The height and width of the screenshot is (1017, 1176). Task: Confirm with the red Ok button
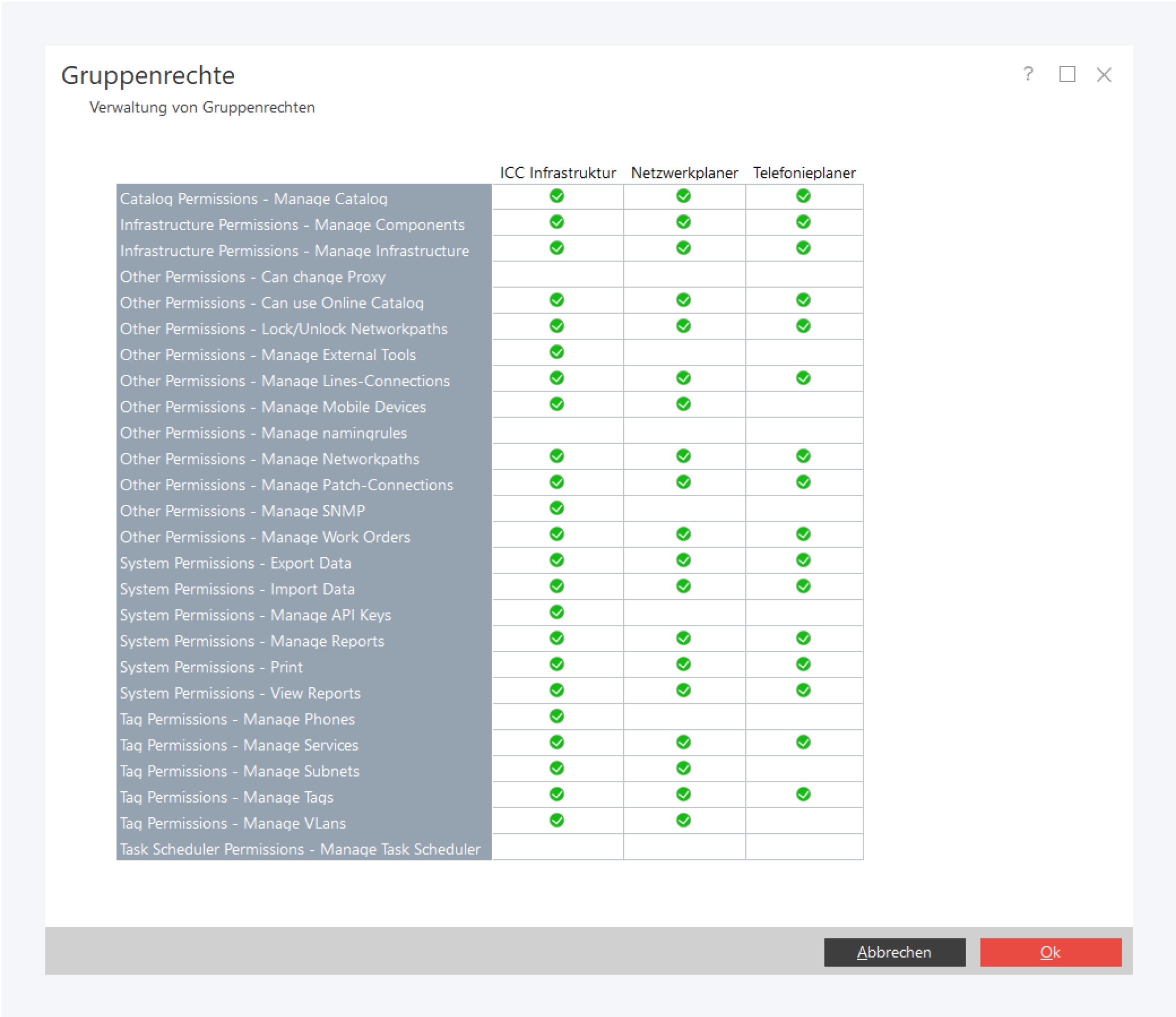click(1050, 952)
